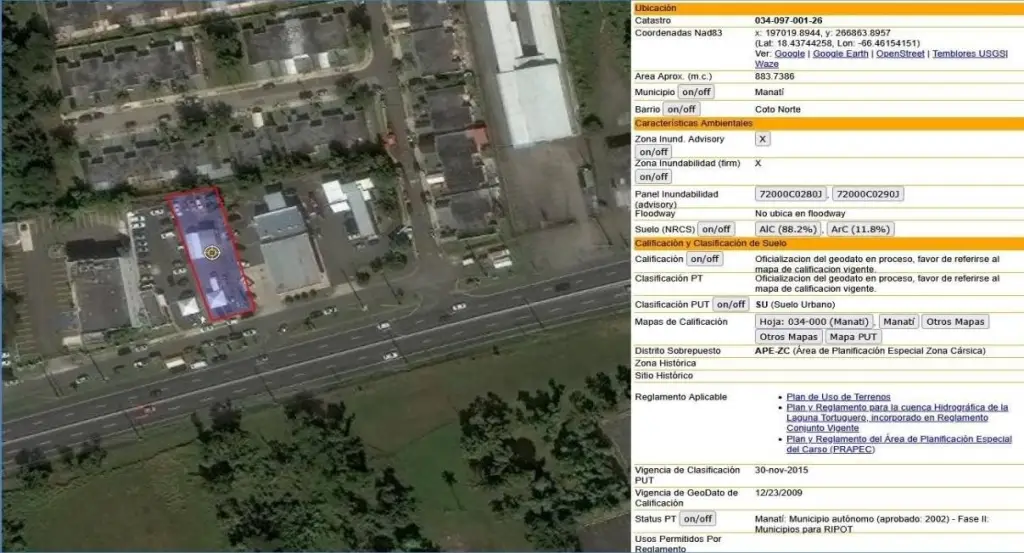
Task: Toggle the Municipio layer on/off
Action: [x=696, y=92]
